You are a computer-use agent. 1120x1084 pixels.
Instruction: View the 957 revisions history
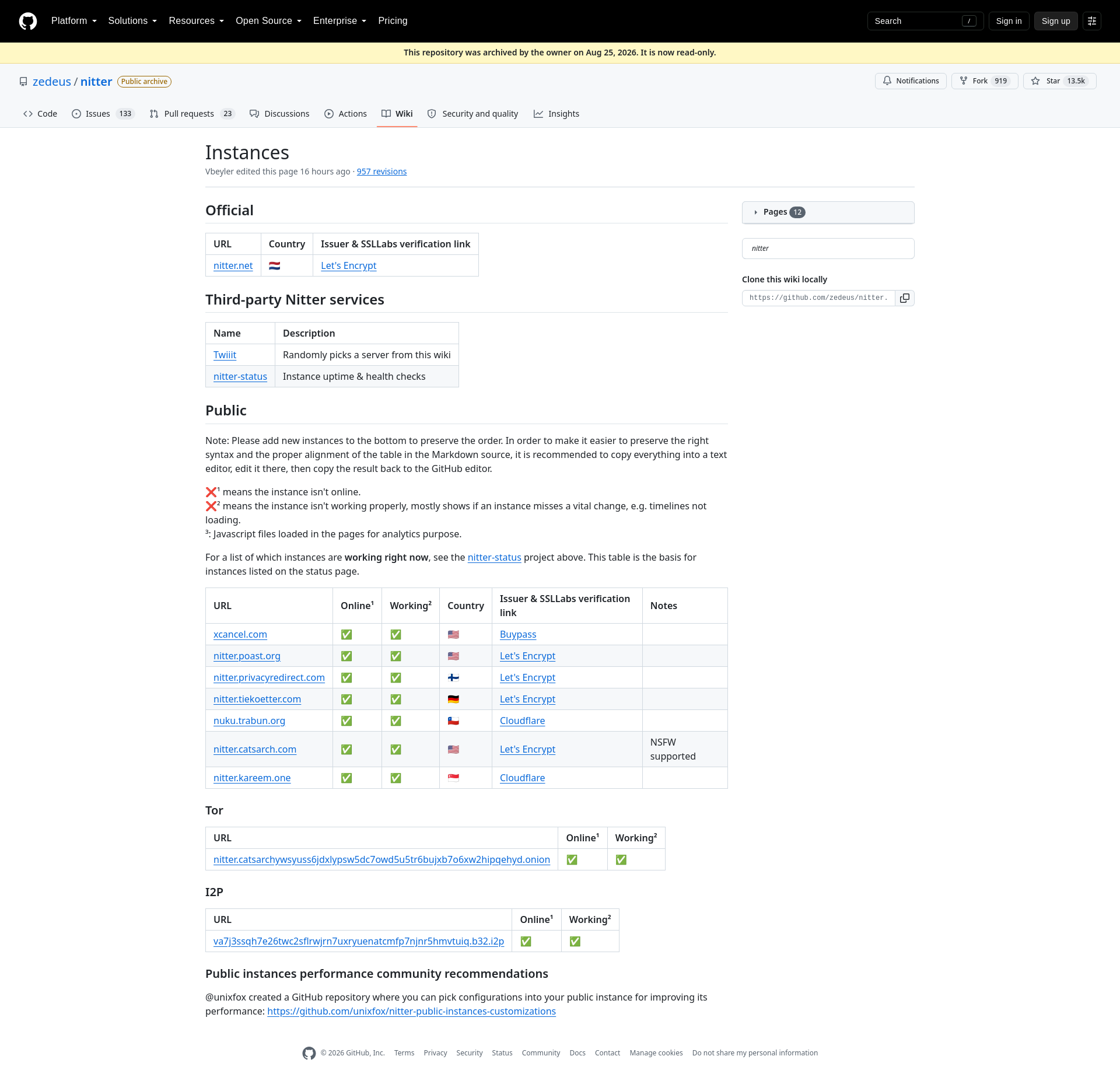[381, 172]
